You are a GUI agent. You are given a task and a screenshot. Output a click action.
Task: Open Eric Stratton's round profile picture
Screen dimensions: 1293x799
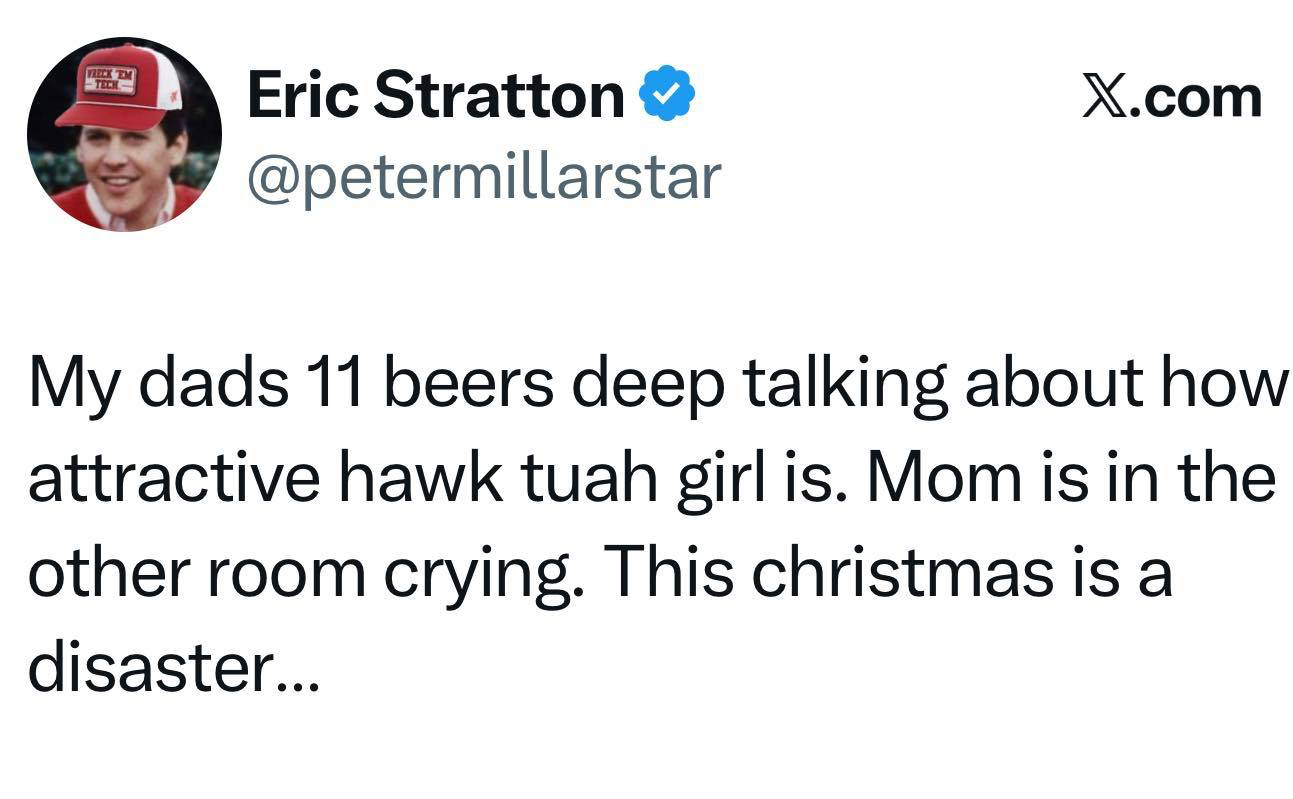point(124,134)
